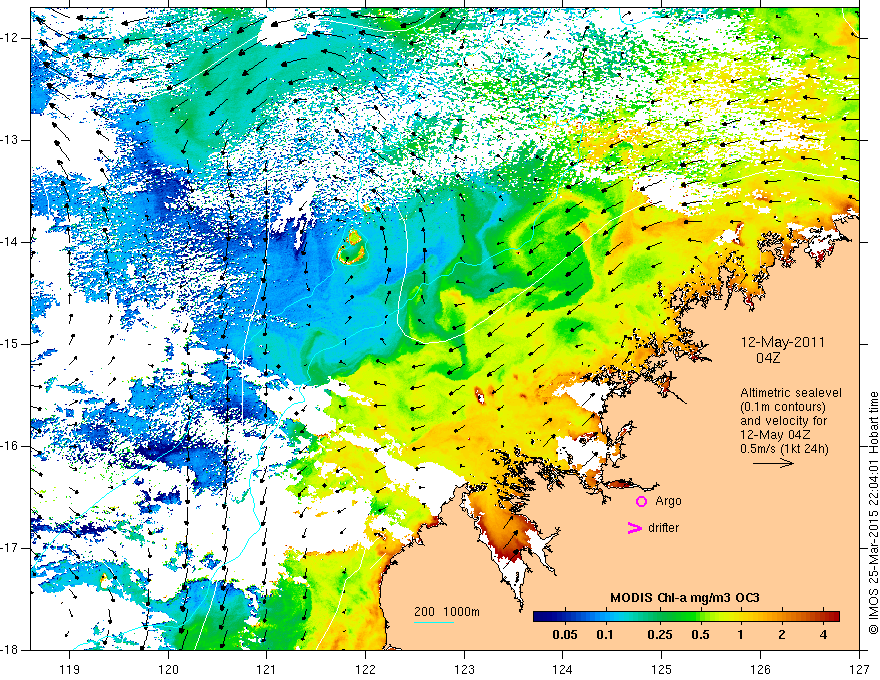The image size is (880, 680).
Task: Click the 'MODIS Chl-a mg/m3 OC3' title
Action: coord(685,598)
